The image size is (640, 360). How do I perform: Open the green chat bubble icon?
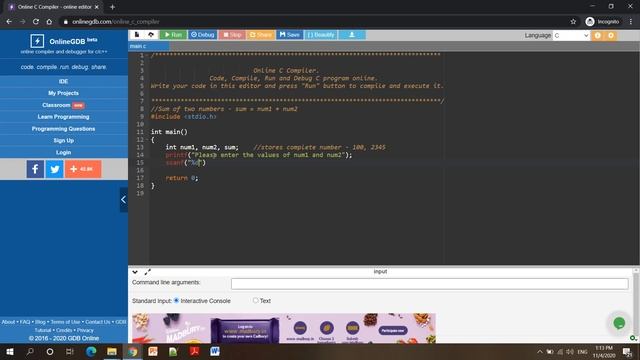point(619,323)
